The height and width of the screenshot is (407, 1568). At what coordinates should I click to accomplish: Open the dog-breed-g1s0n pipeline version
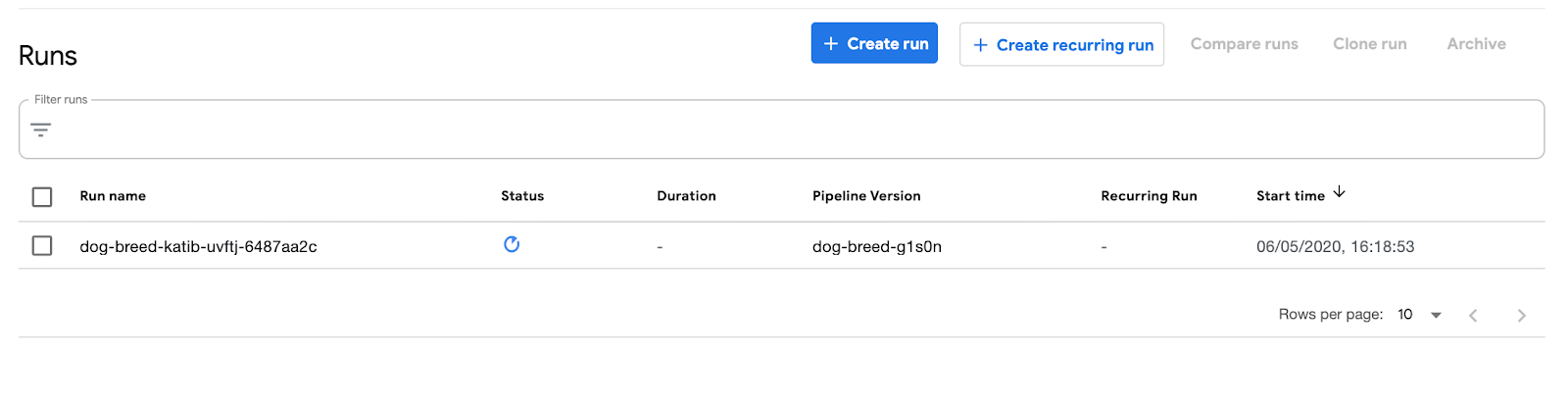click(x=876, y=247)
